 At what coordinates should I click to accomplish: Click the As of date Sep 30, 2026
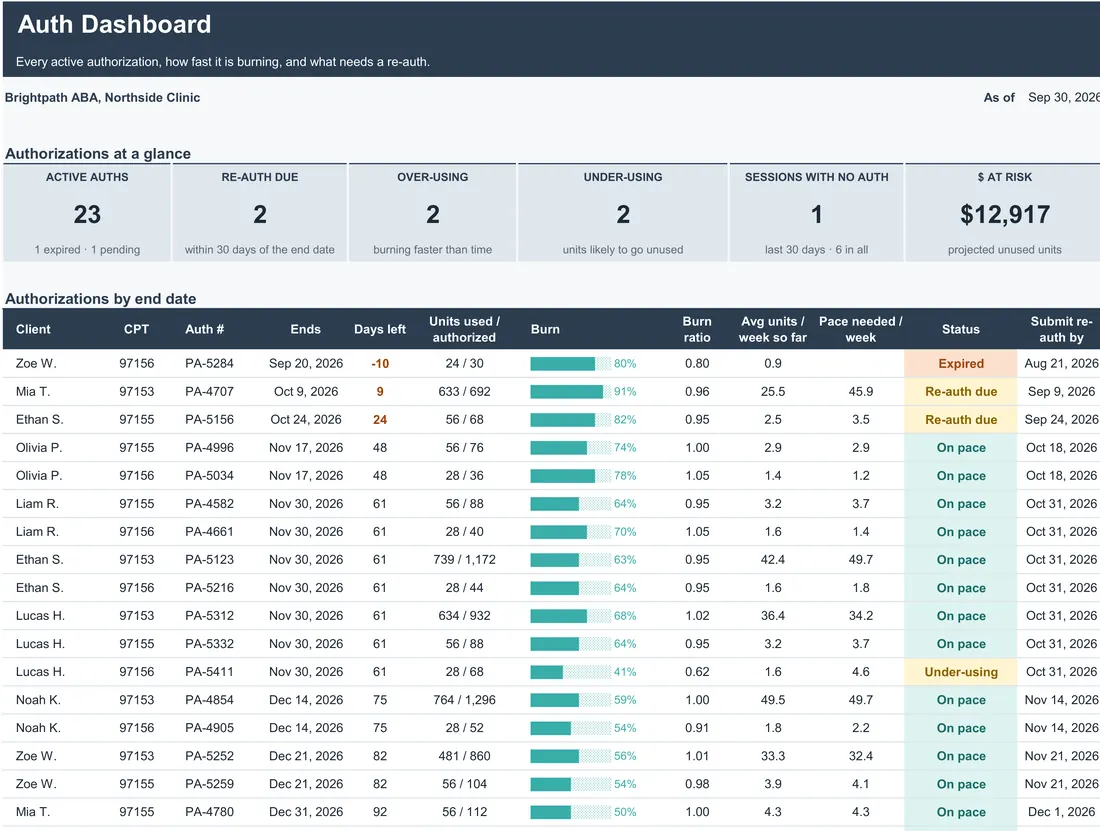pos(1064,97)
